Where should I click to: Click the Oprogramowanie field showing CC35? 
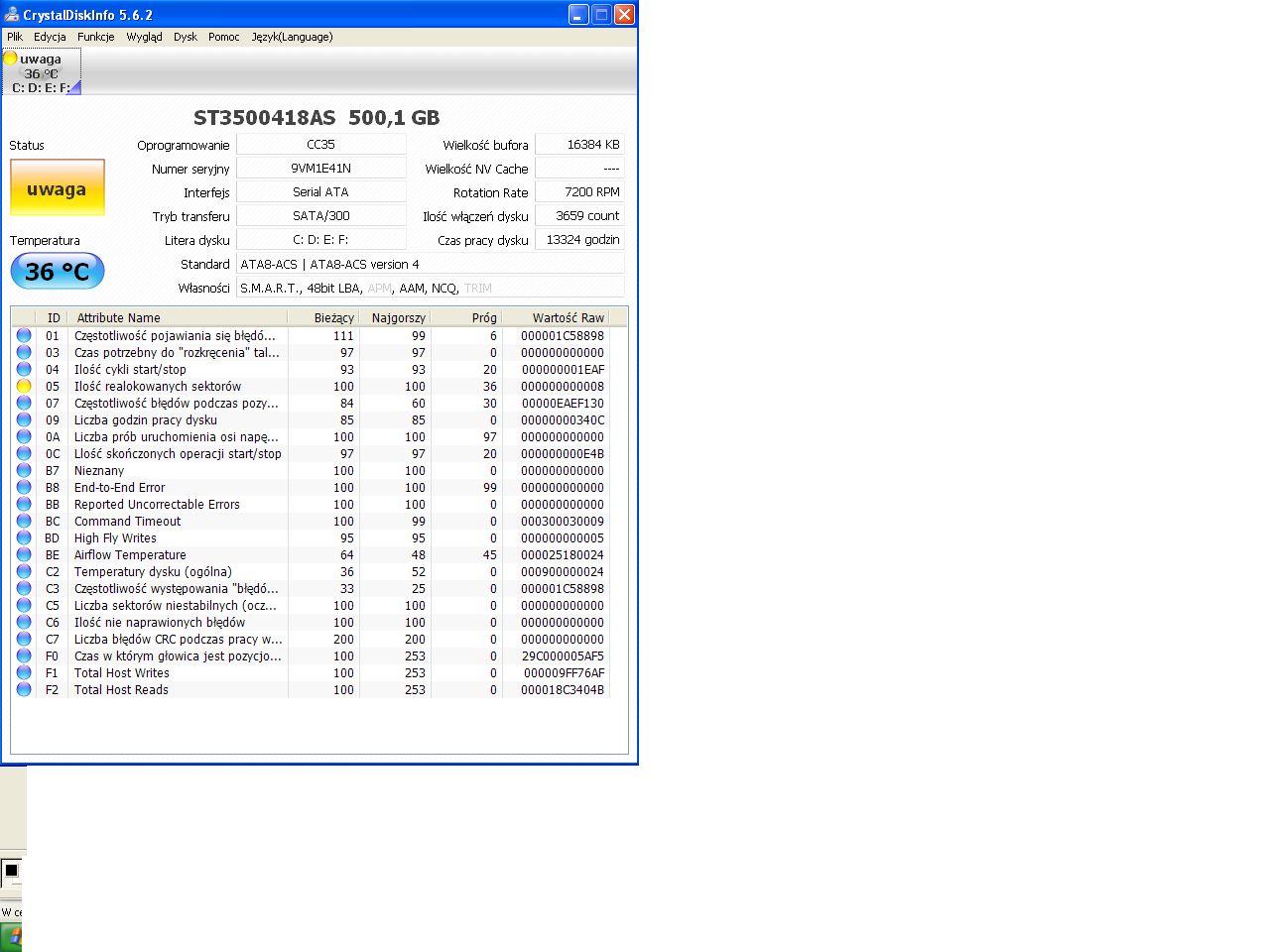321,144
